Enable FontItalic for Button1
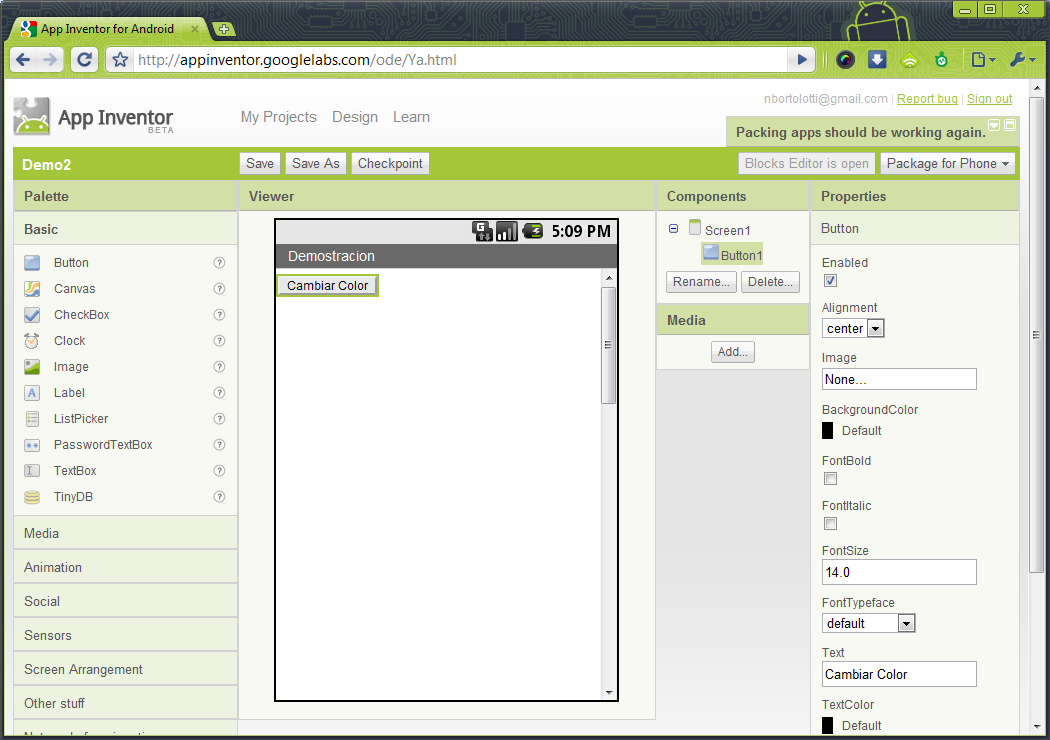Image resolution: width=1050 pixels, height=740 pixels. point(830,523)
